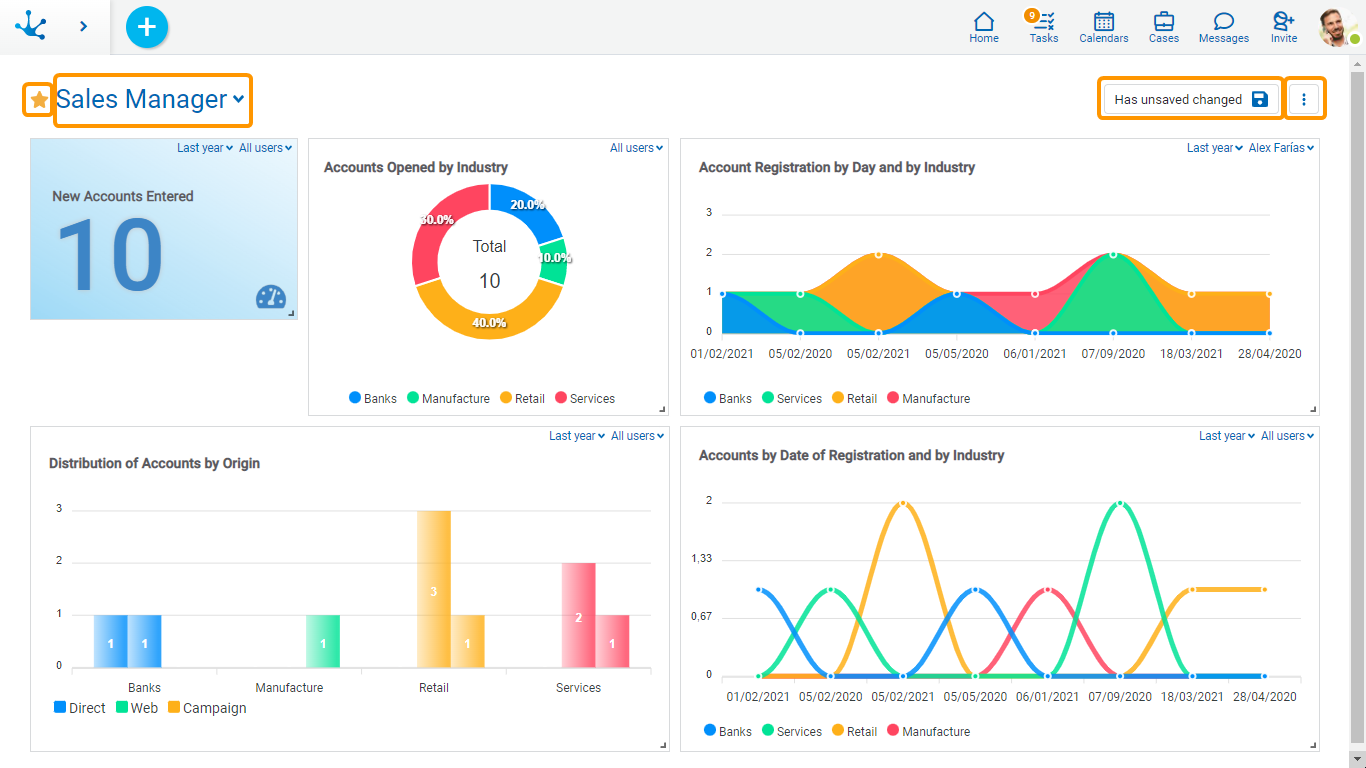Open Last year filter on New Accounts Entered
The image size is (1366, 768).
click(204, 148)
